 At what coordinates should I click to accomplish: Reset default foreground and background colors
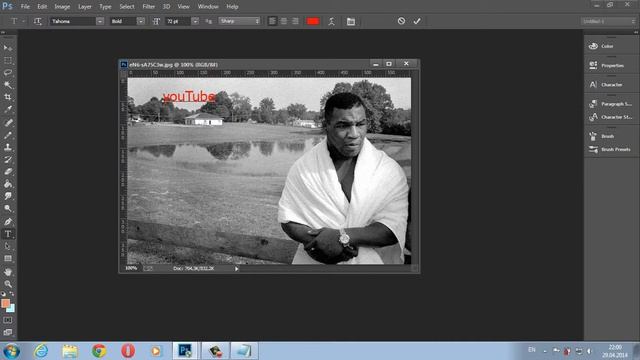(x=3, y=294)
